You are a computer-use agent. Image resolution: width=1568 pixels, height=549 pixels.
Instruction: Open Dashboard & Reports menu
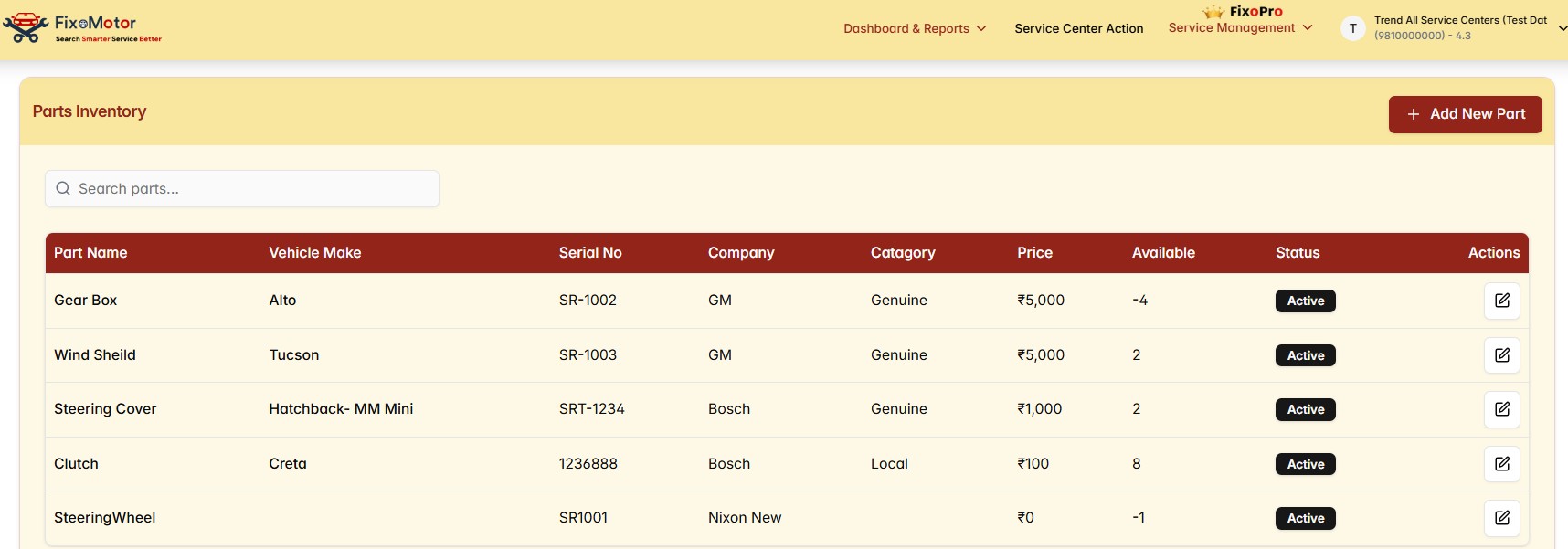[x=915, y=28]
